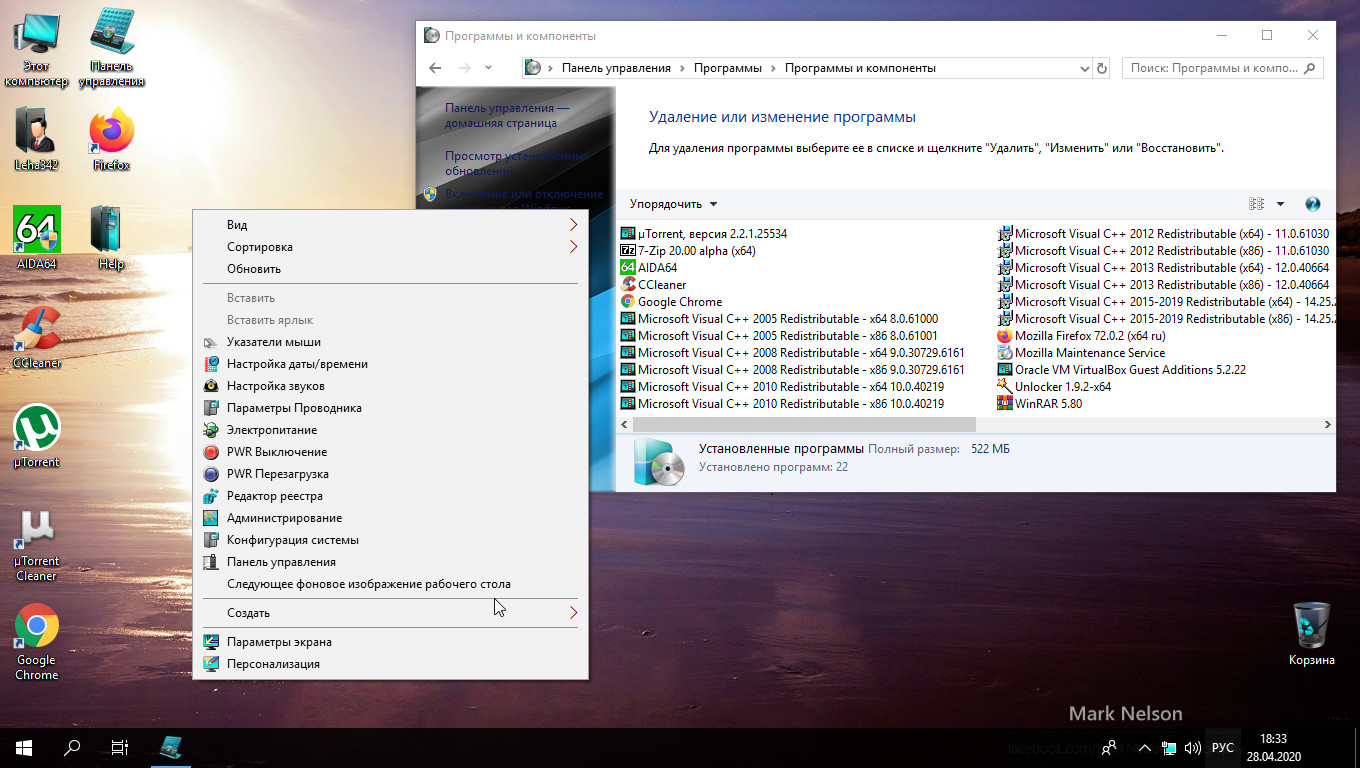Click the Control Panel taskbar icon
Image resolution: width=1360 pixels, height=768 pixels.
pos(172,747)
